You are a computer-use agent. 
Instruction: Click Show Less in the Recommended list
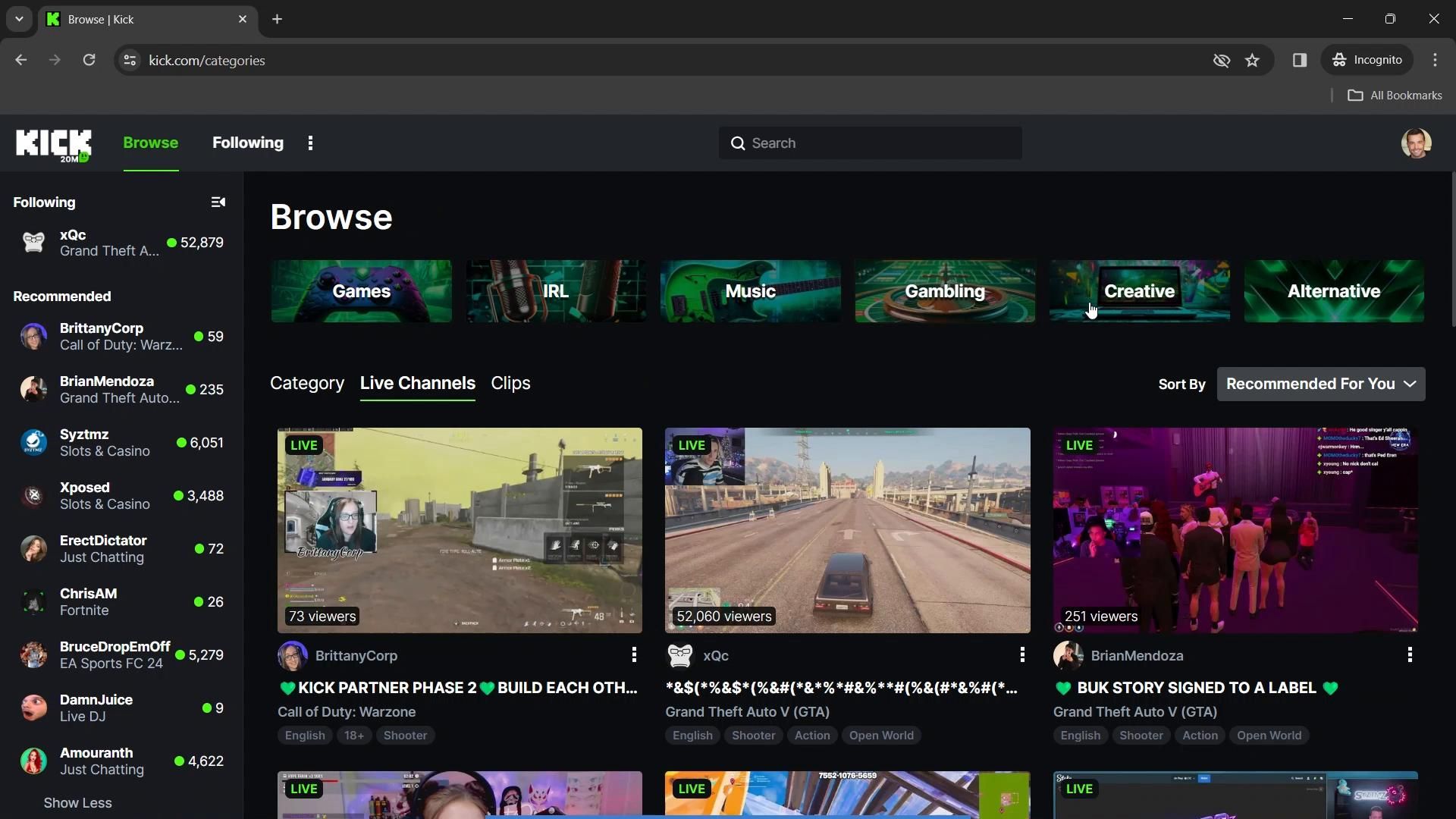coord(77,803)
